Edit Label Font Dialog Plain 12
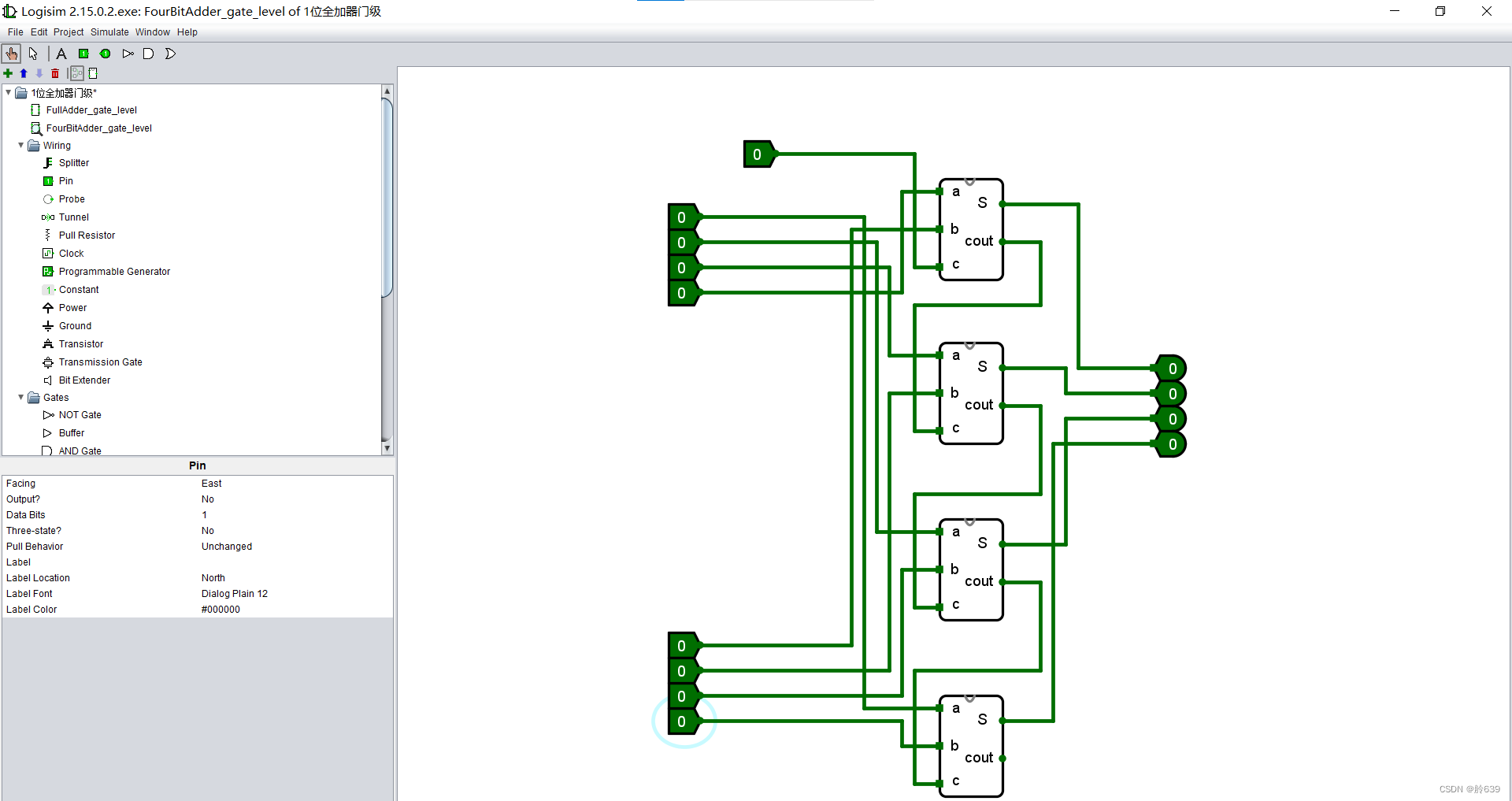 [295, 594]
